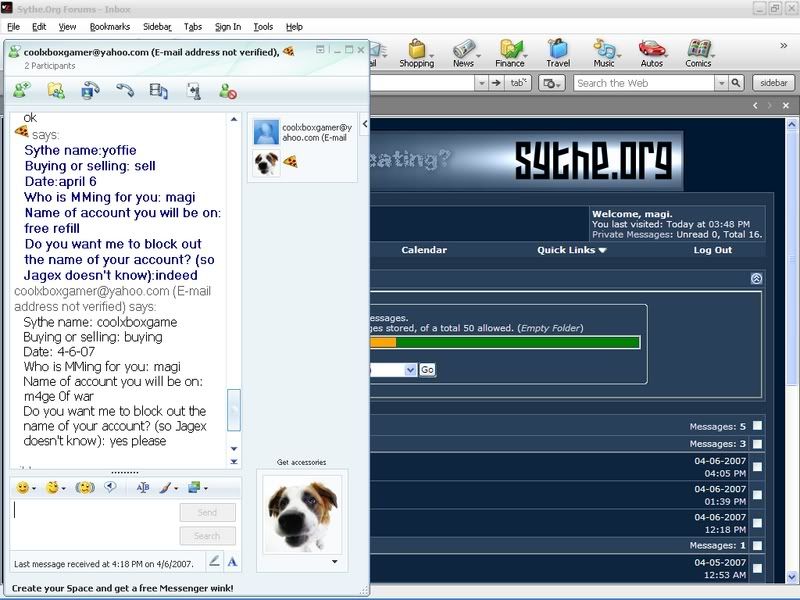
Task: Expand the winks dropdown arrow
Action: (x=64, y=489)
